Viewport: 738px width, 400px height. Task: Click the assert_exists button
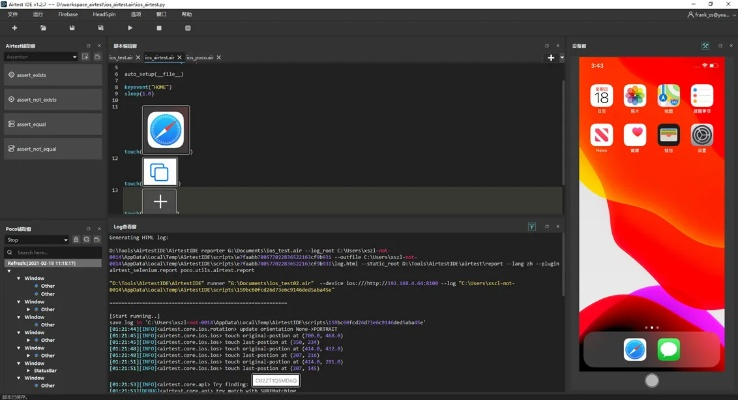[52, 74]
